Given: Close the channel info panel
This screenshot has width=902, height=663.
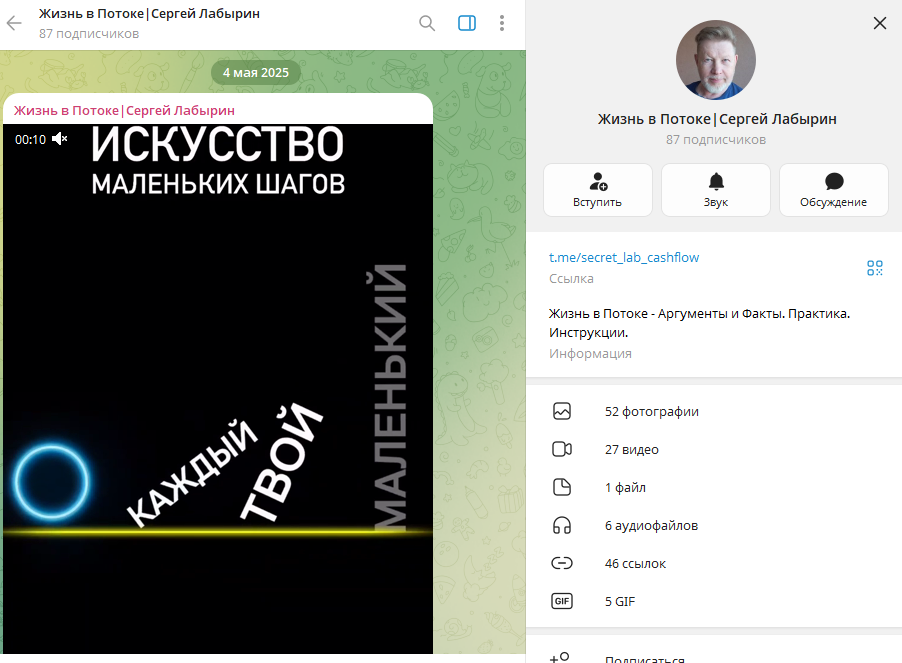Looking at the screenshot, I should coord(880,23).
